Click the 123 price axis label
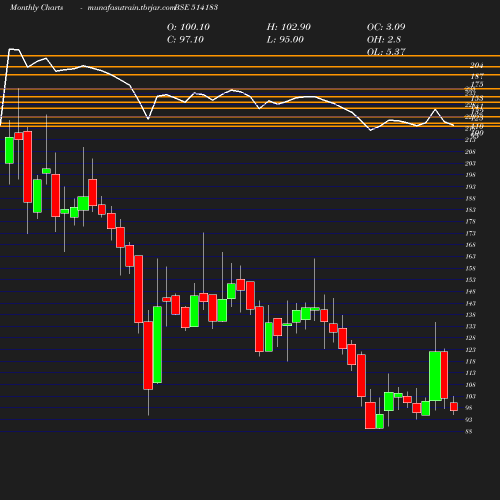500x500 pixels. point(470,350)
